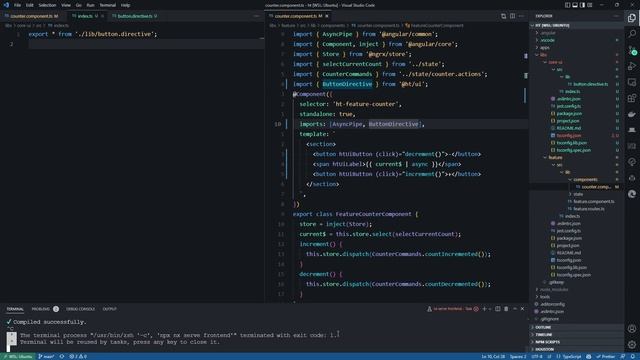Open button.directive.ts in Explorer tree

pyautogui.click(x=591, y=84)
